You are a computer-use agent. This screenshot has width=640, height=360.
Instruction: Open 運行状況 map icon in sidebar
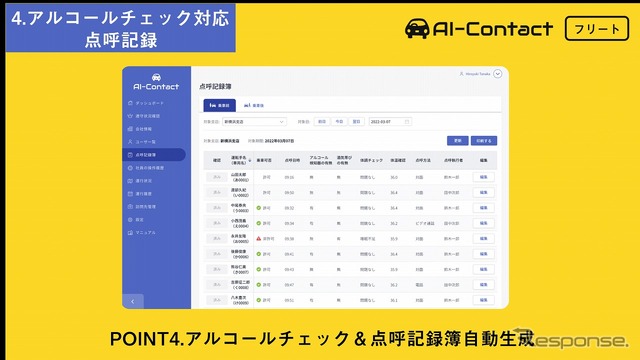[130, 181]
